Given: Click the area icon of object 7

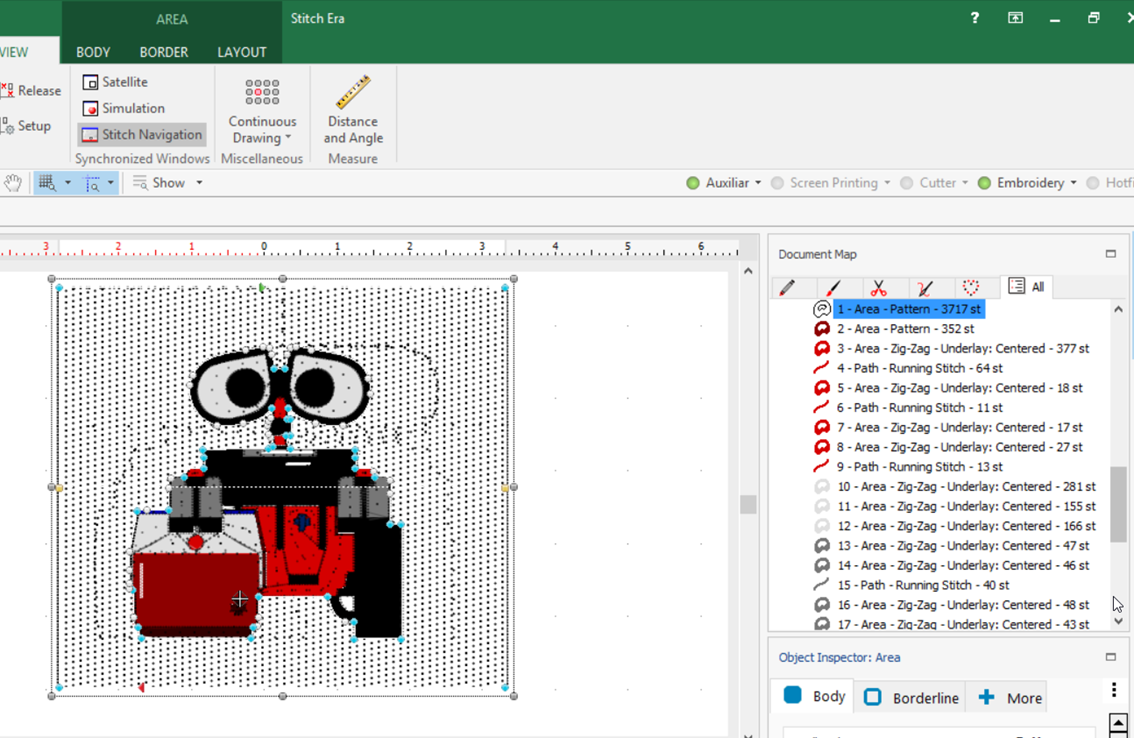Looking at the screenshot, I should [822, 427].
